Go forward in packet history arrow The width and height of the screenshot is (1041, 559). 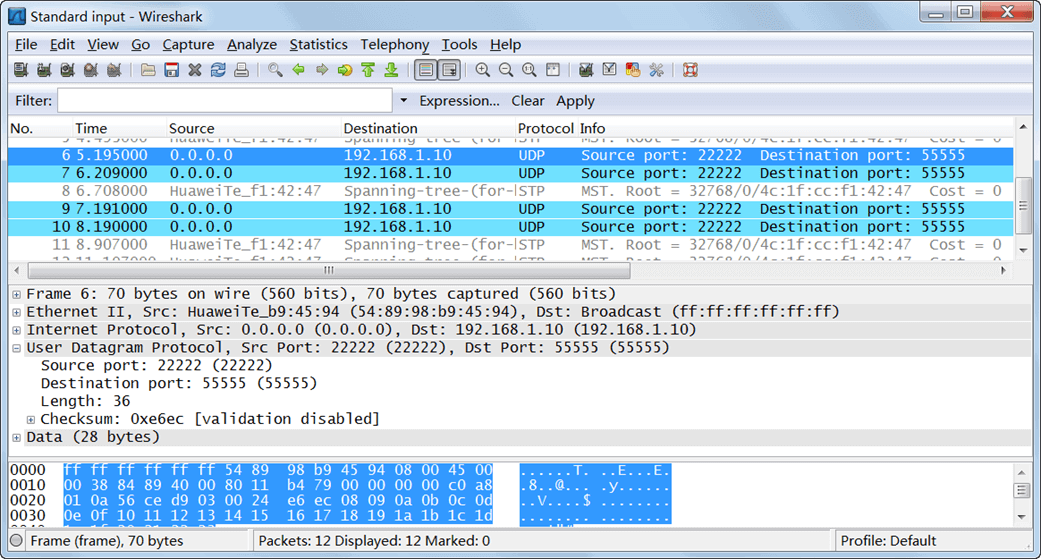tap(322, 70)
